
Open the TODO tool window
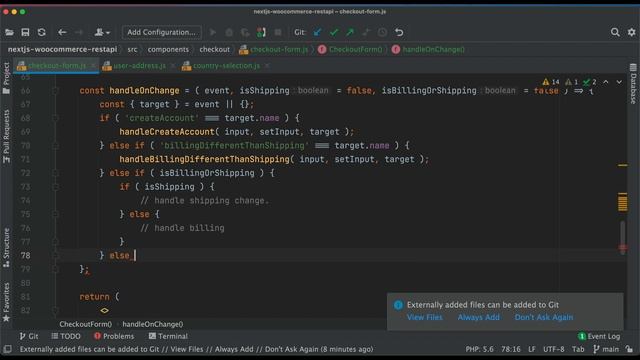pos(66,336)
